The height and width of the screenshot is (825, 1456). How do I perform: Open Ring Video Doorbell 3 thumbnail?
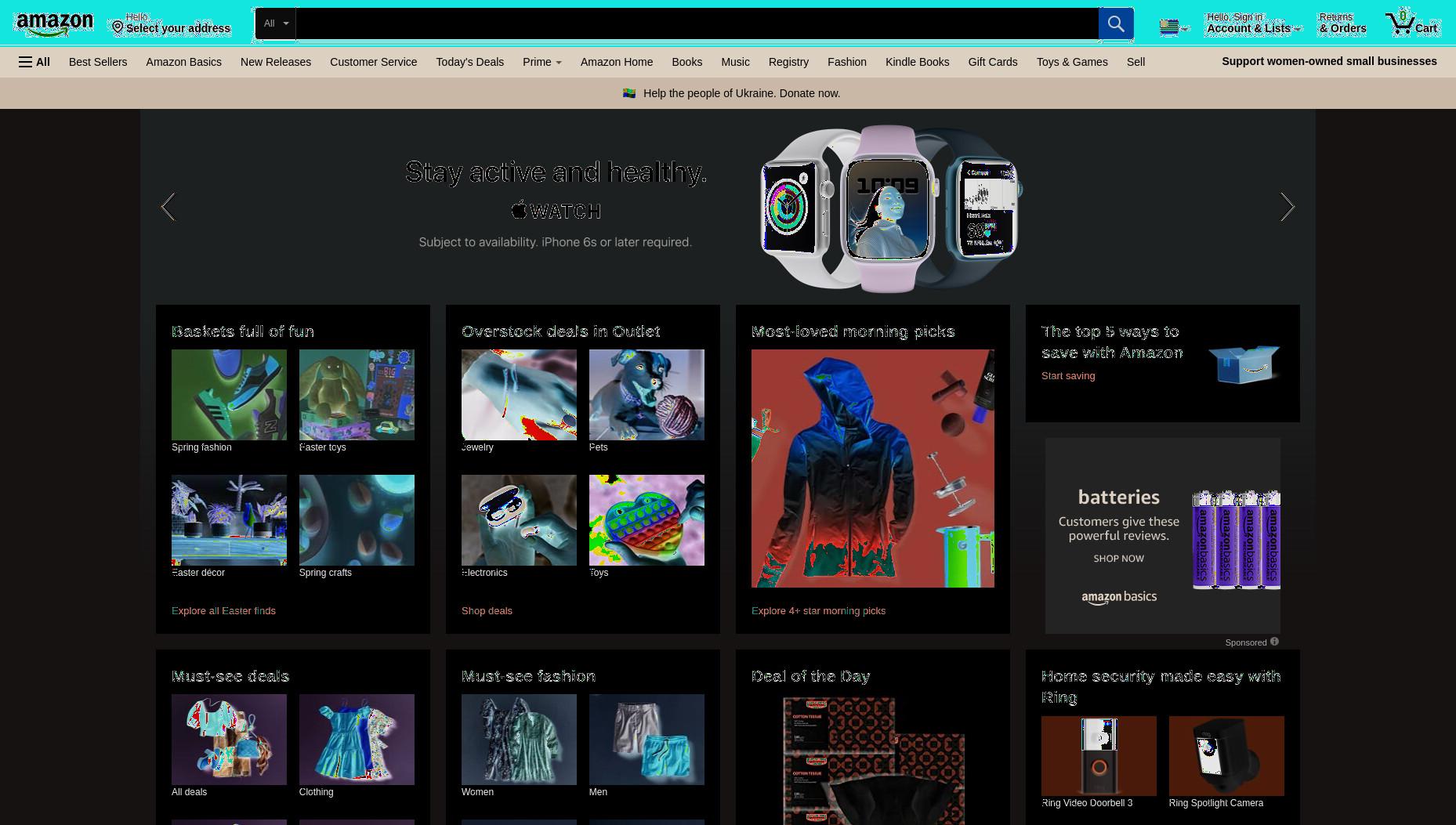1099,756
